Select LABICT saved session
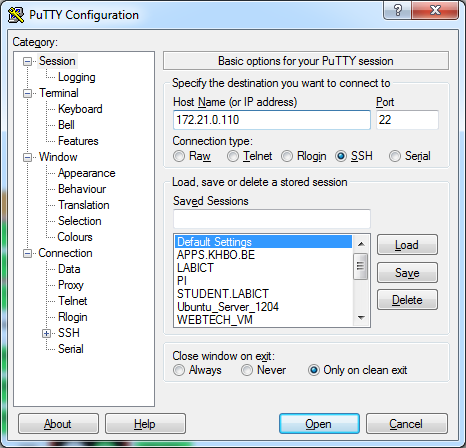Image resolution: width=466 pixels, height=448 pixels. pos(263,268)
